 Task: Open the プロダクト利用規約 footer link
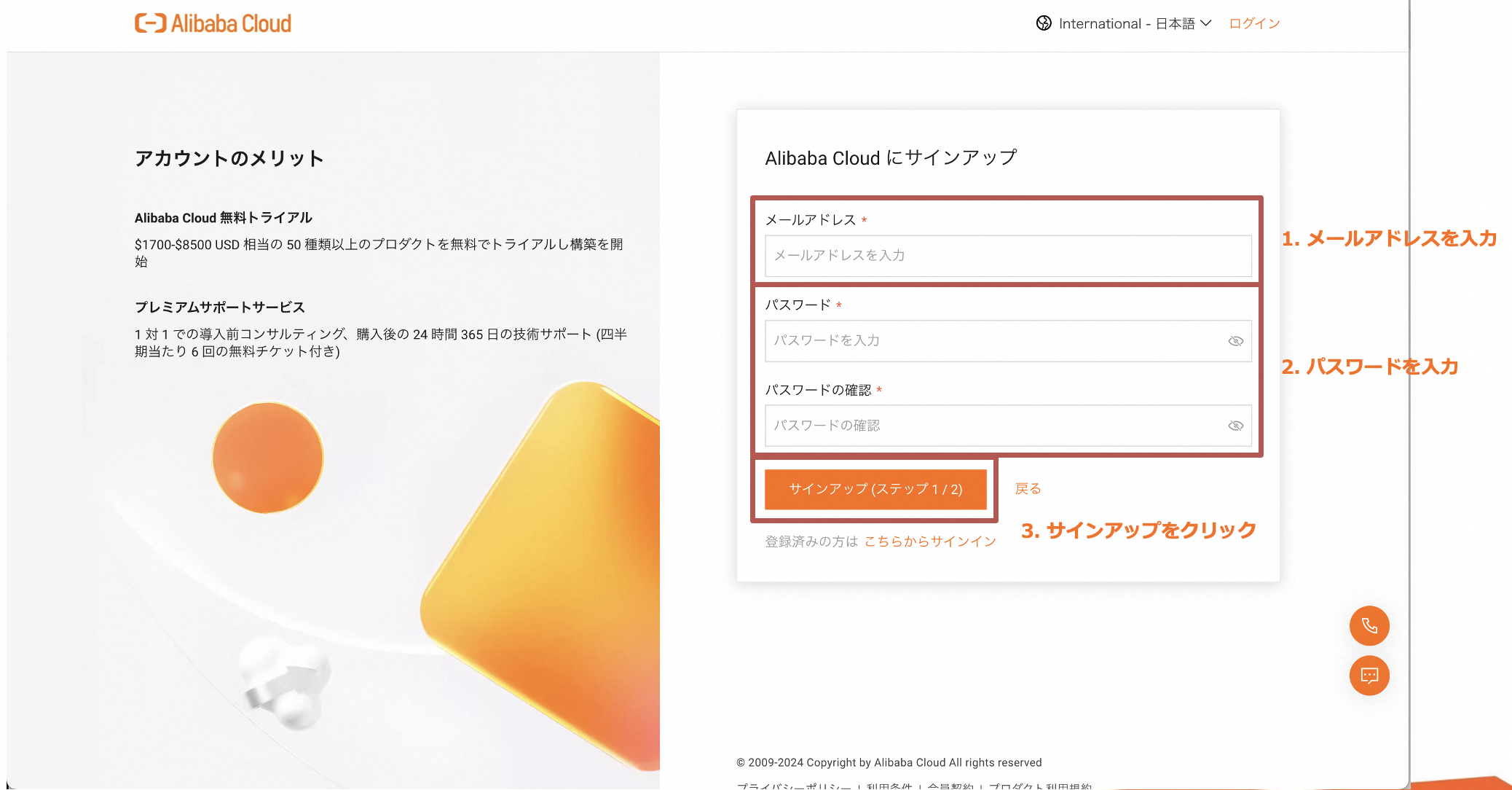[1039, 786]
